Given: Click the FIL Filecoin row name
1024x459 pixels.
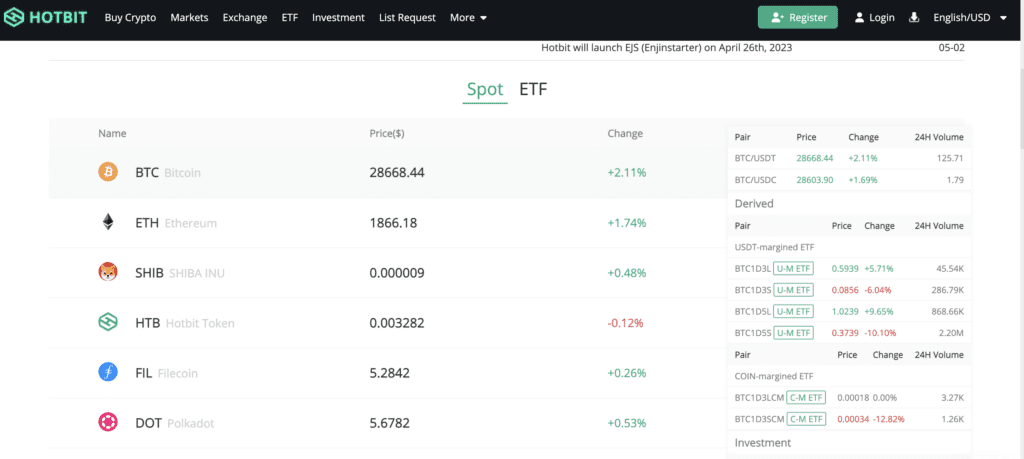Looking at the screenshot, I should click(x=167, y=373).
